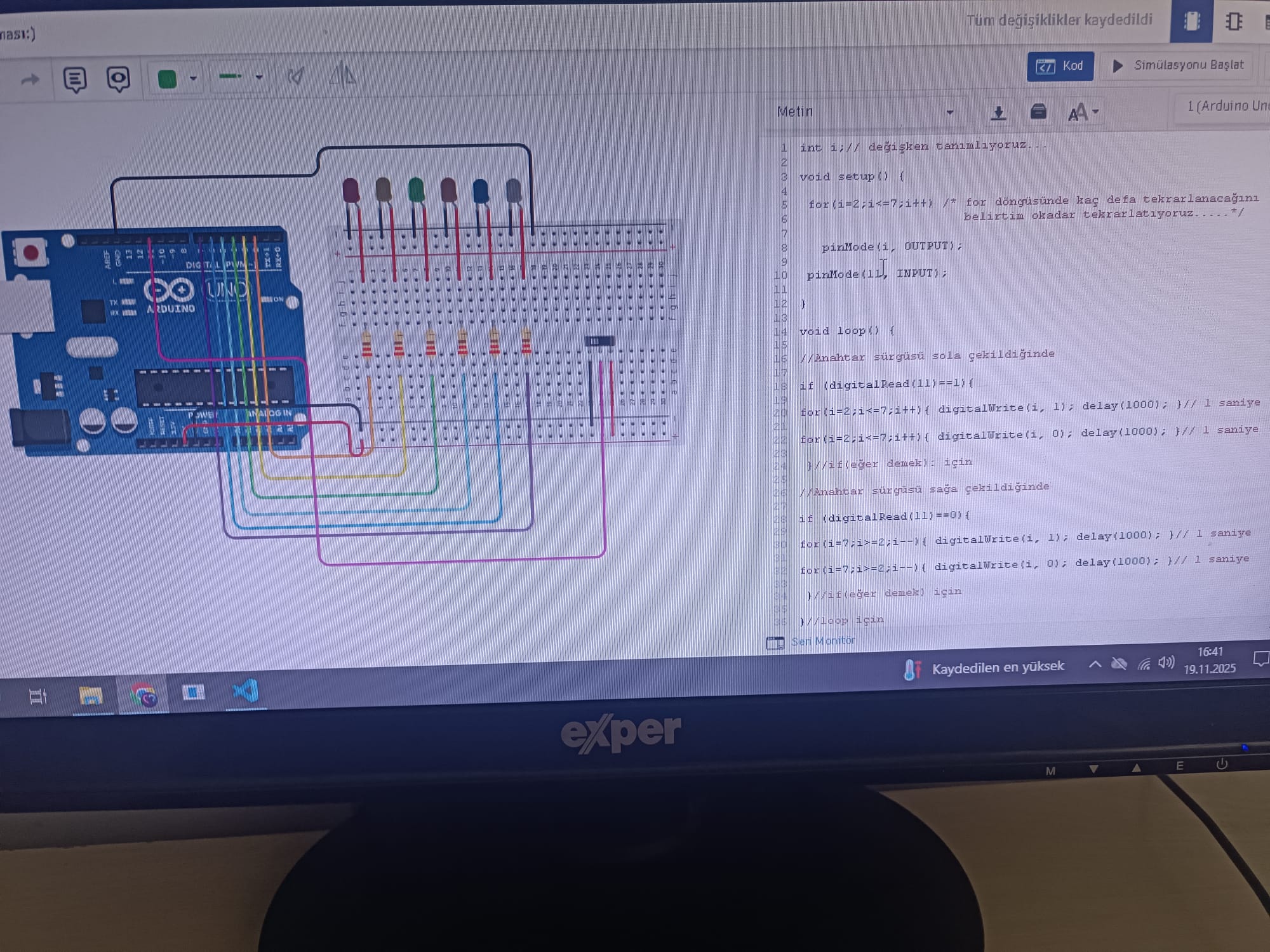1270x952 pixels.
Task: Expand the wire type dropdown
Action: [259, 77]
